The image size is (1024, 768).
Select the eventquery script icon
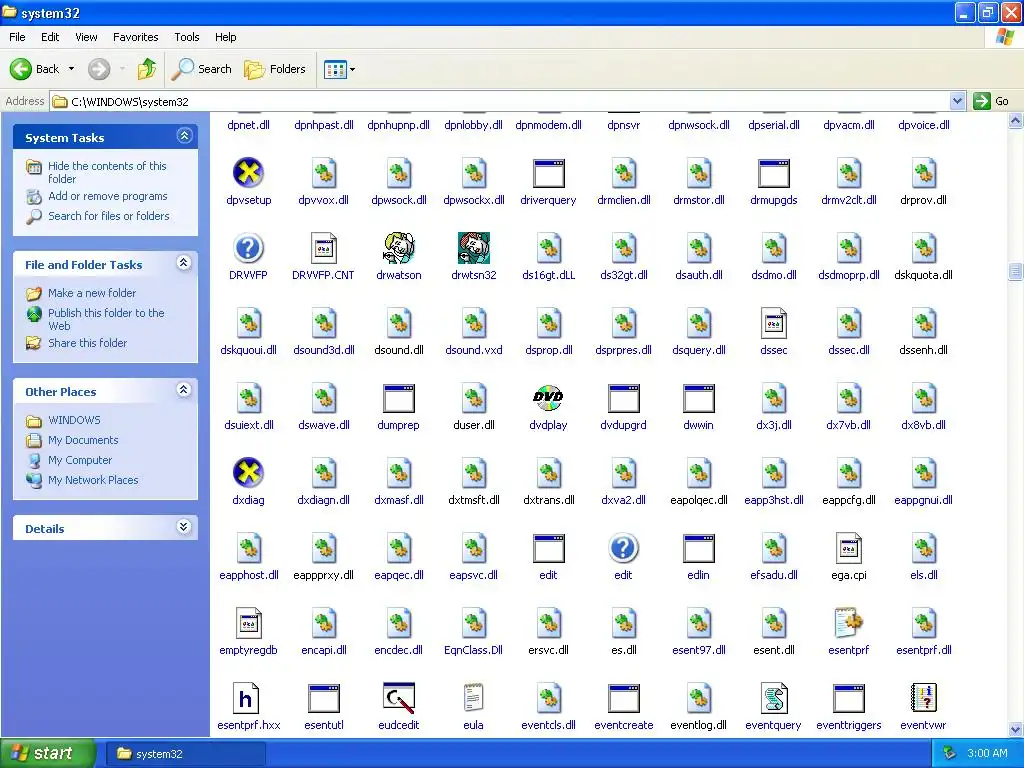click(773, 699)
